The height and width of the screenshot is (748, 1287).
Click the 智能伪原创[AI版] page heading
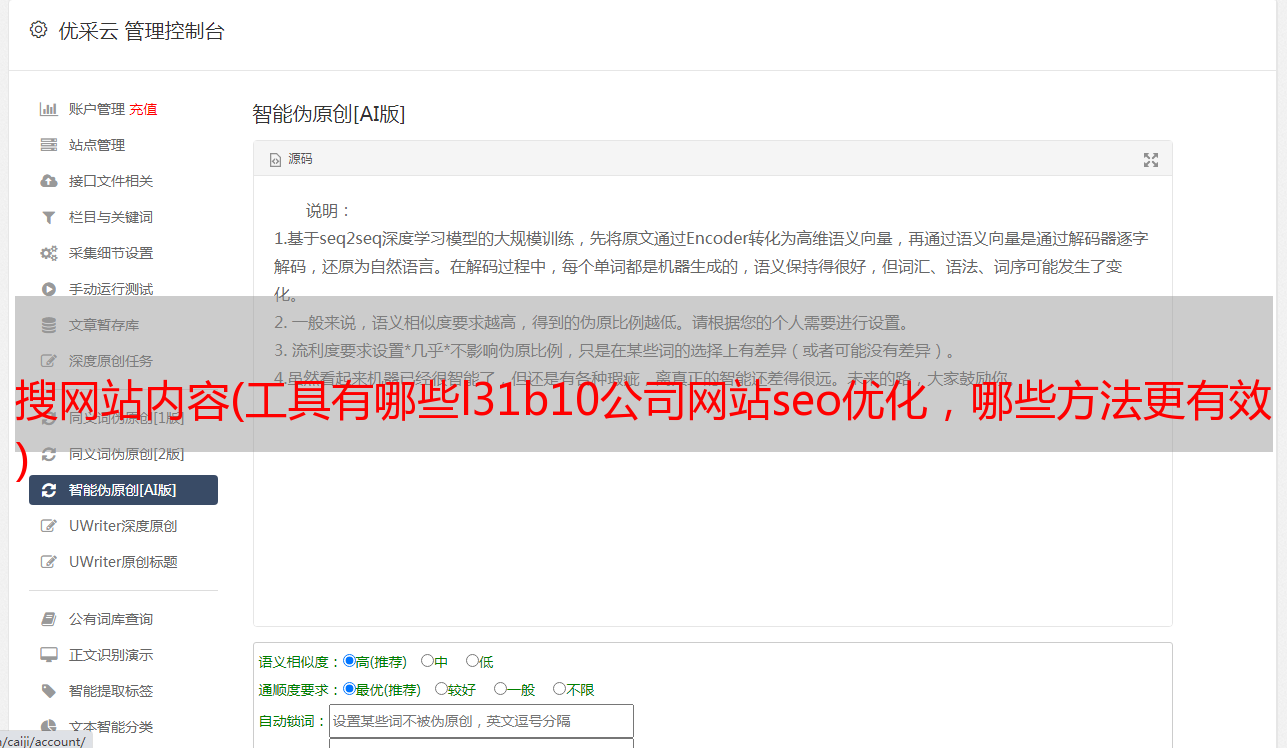329,114
